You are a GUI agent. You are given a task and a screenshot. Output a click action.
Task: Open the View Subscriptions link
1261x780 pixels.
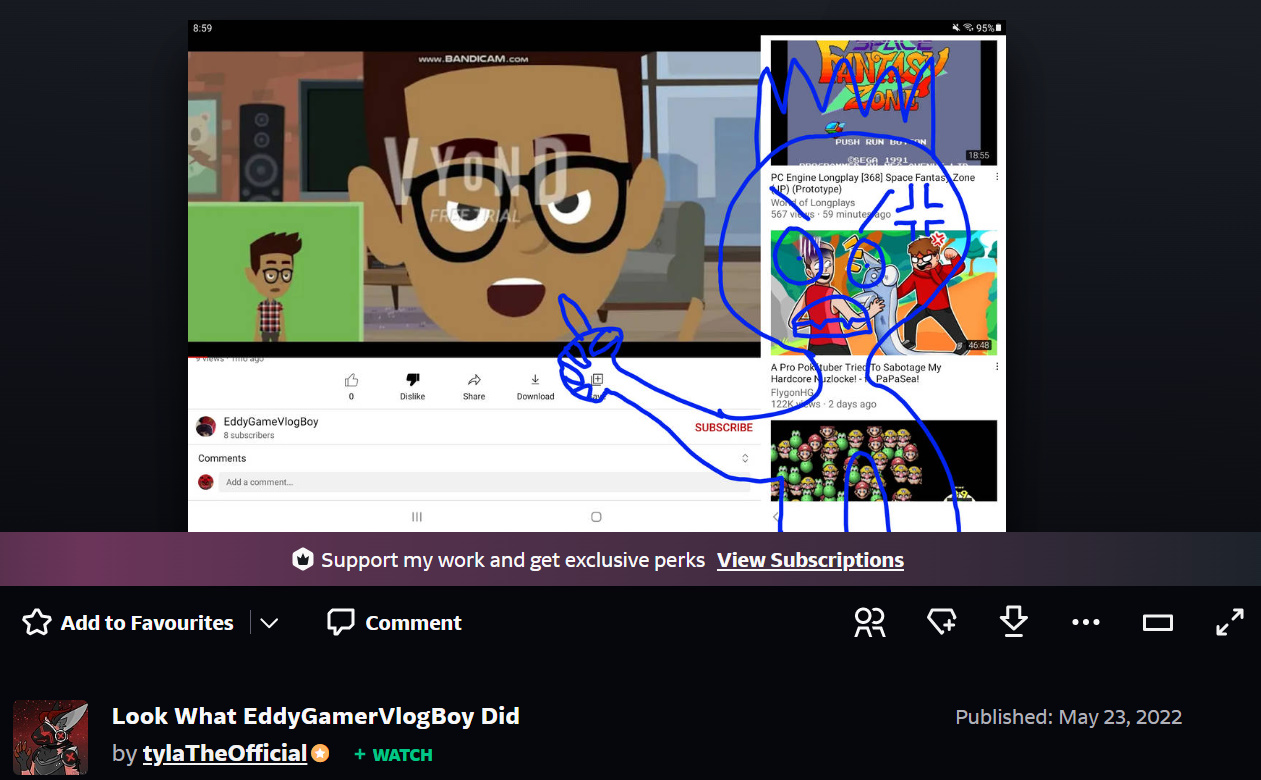point(810,560)
